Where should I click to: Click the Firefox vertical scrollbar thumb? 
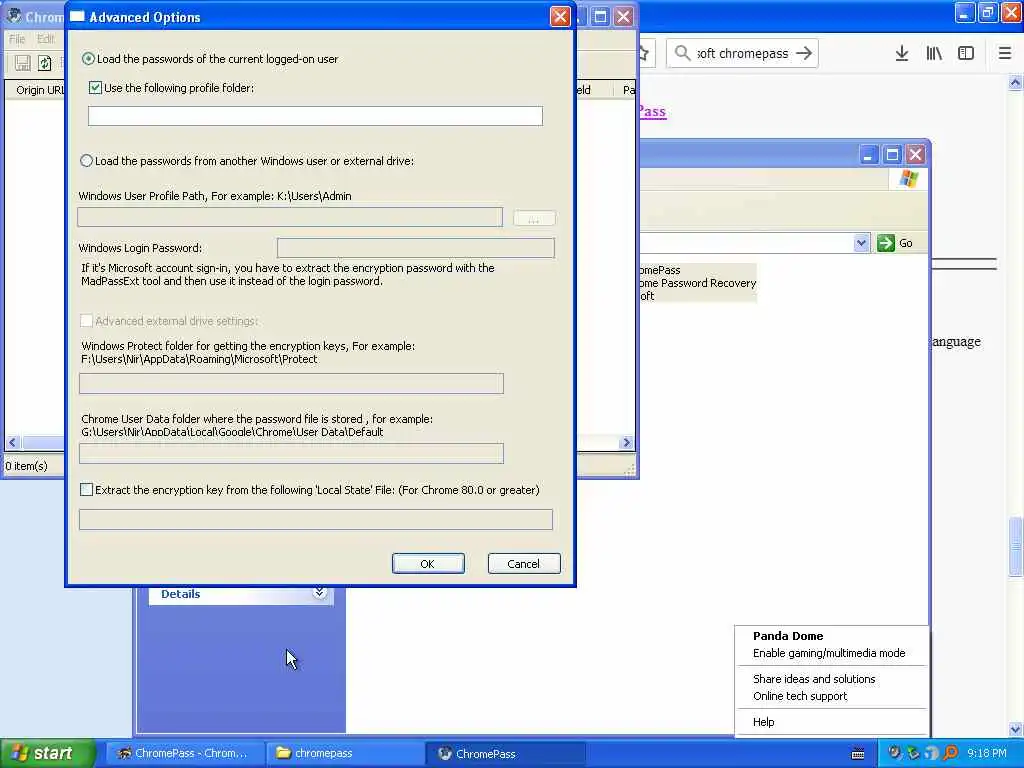click(1016, 547)
